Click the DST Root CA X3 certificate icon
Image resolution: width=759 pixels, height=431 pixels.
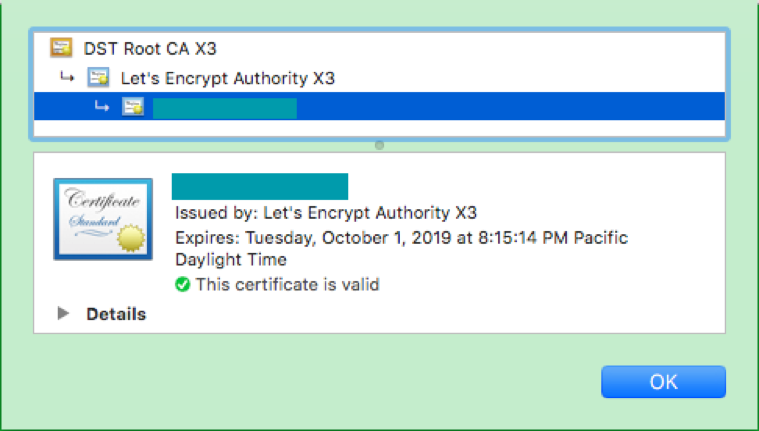coord(61,48)
